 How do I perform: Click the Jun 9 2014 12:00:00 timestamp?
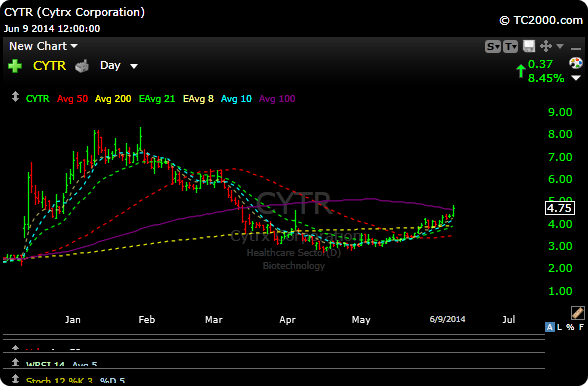pos(52,29)
